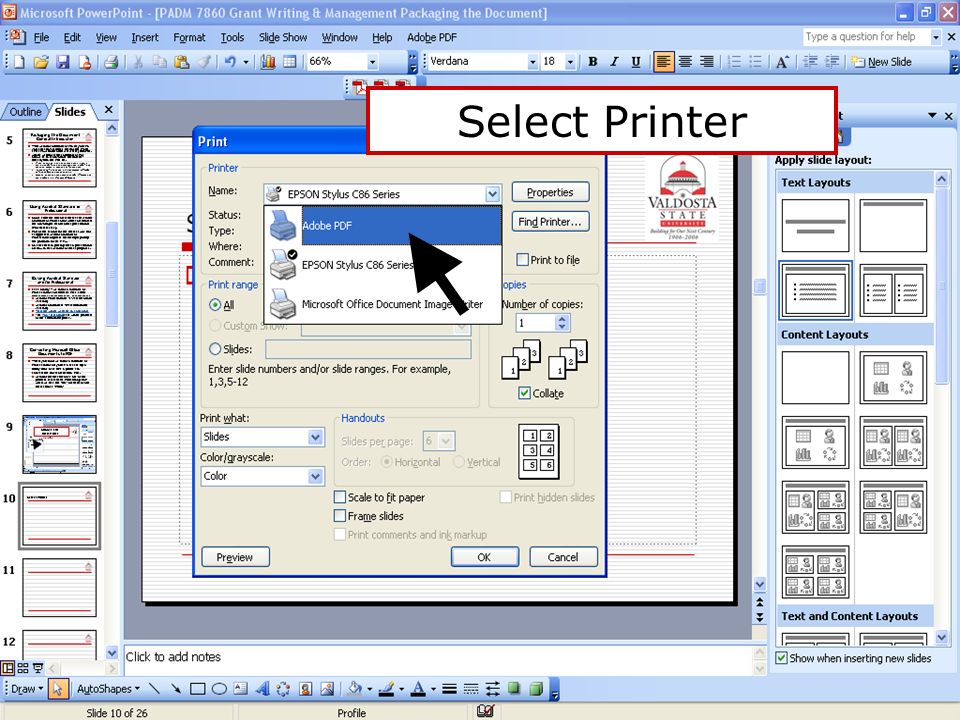Insert a Text Box from Draw toolbar

(x=241, y=689)
